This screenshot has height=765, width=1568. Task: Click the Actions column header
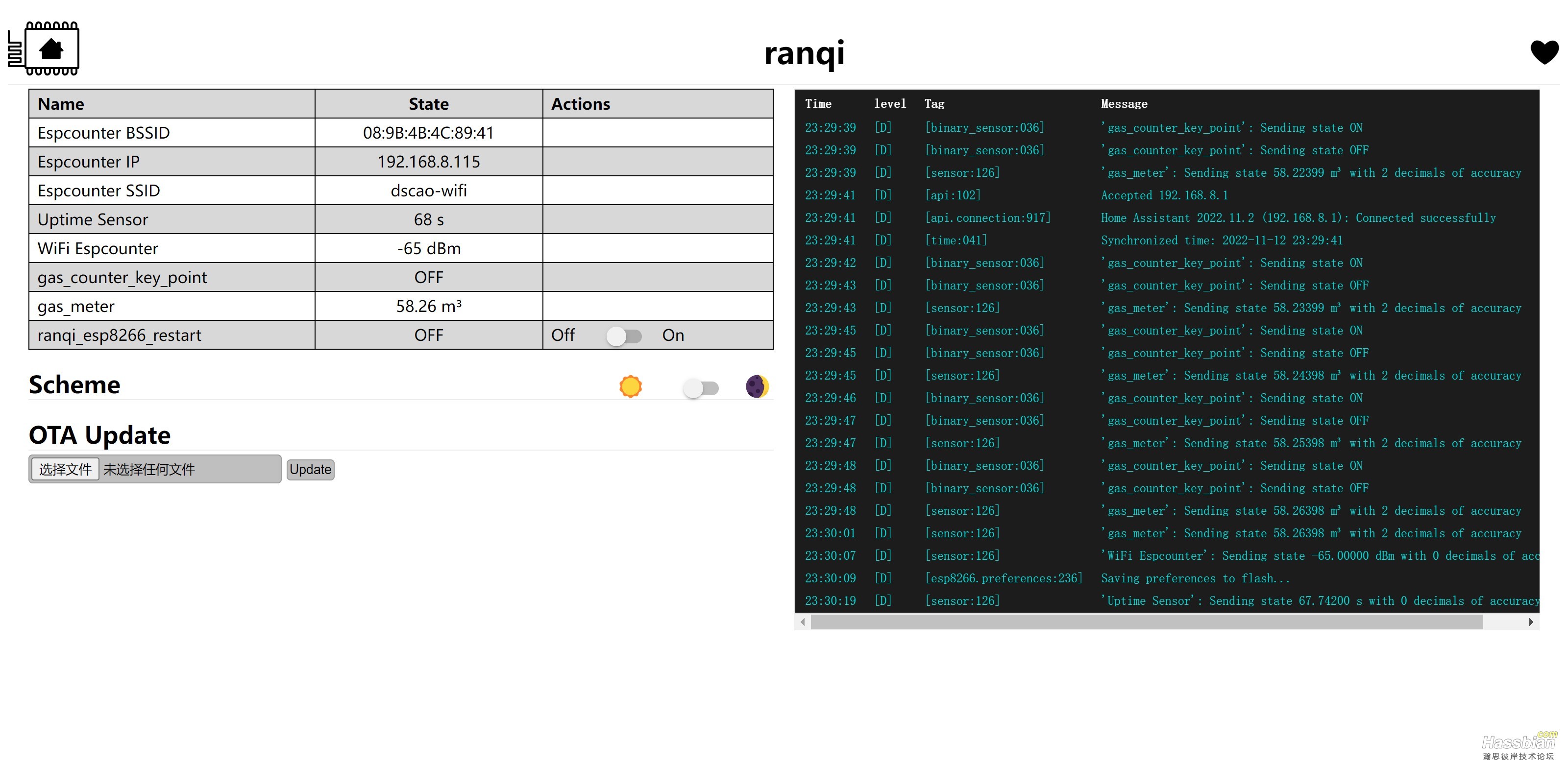pos(580,104)
